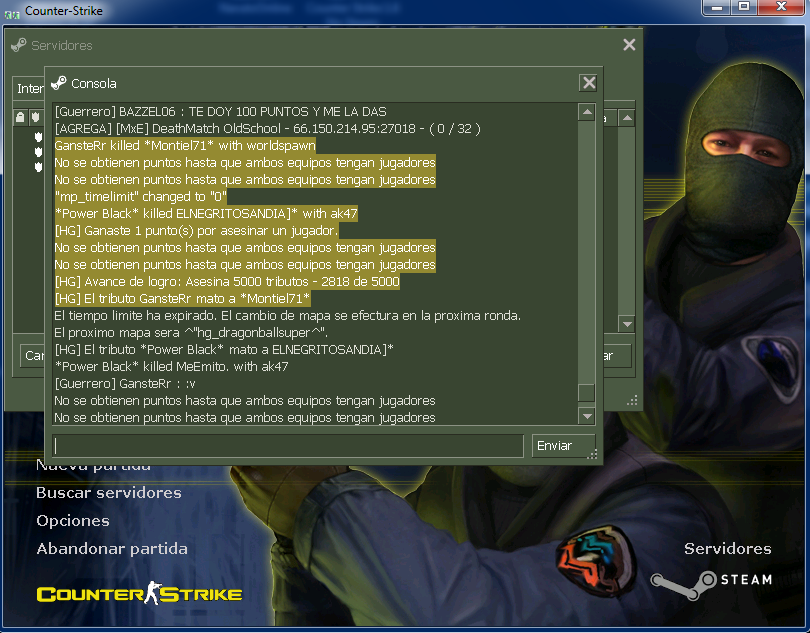Screen dimensions: 810x633
Task: Click Steam icon in Consola title
Action: coord(59,83)
